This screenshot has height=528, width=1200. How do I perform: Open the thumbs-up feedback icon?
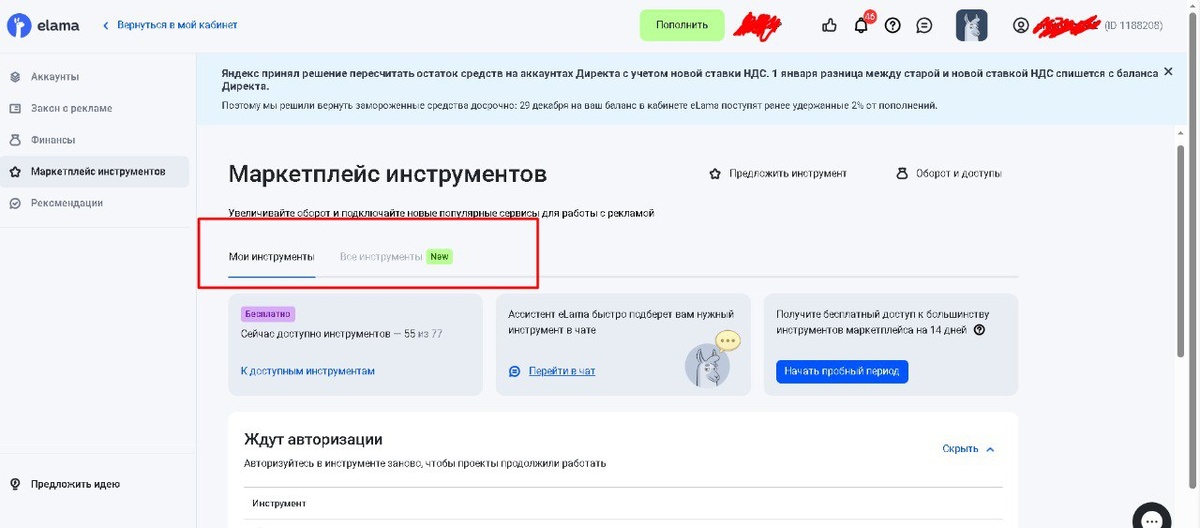(829, 25)
